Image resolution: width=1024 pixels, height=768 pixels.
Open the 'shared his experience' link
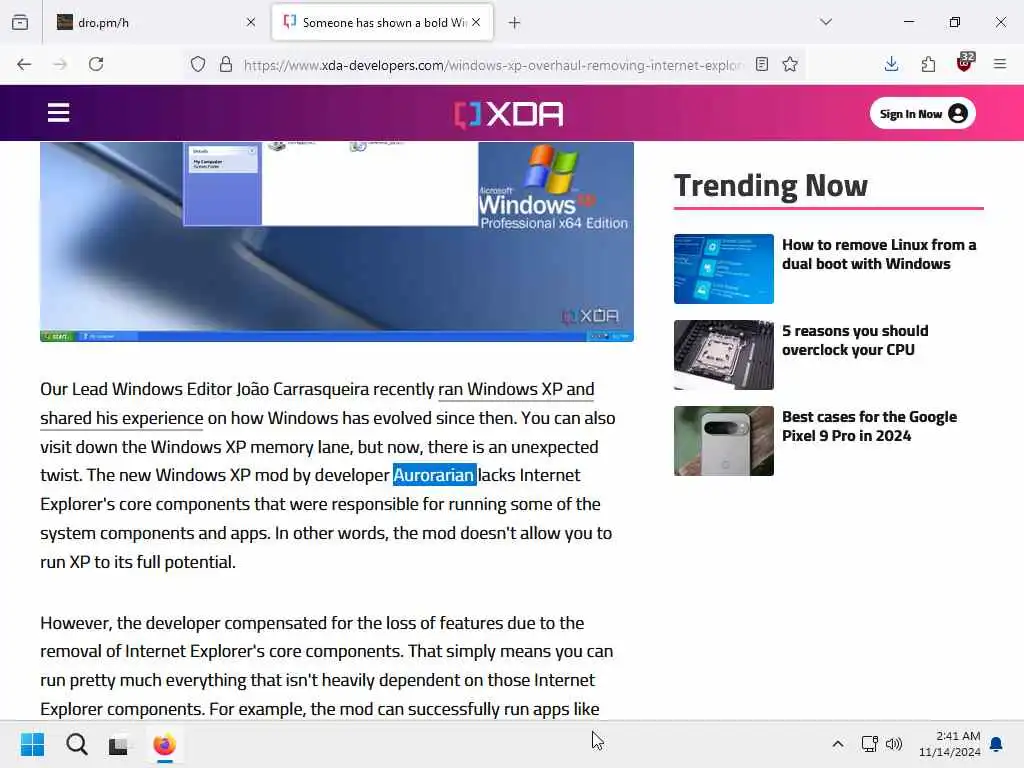pos(121,418)
